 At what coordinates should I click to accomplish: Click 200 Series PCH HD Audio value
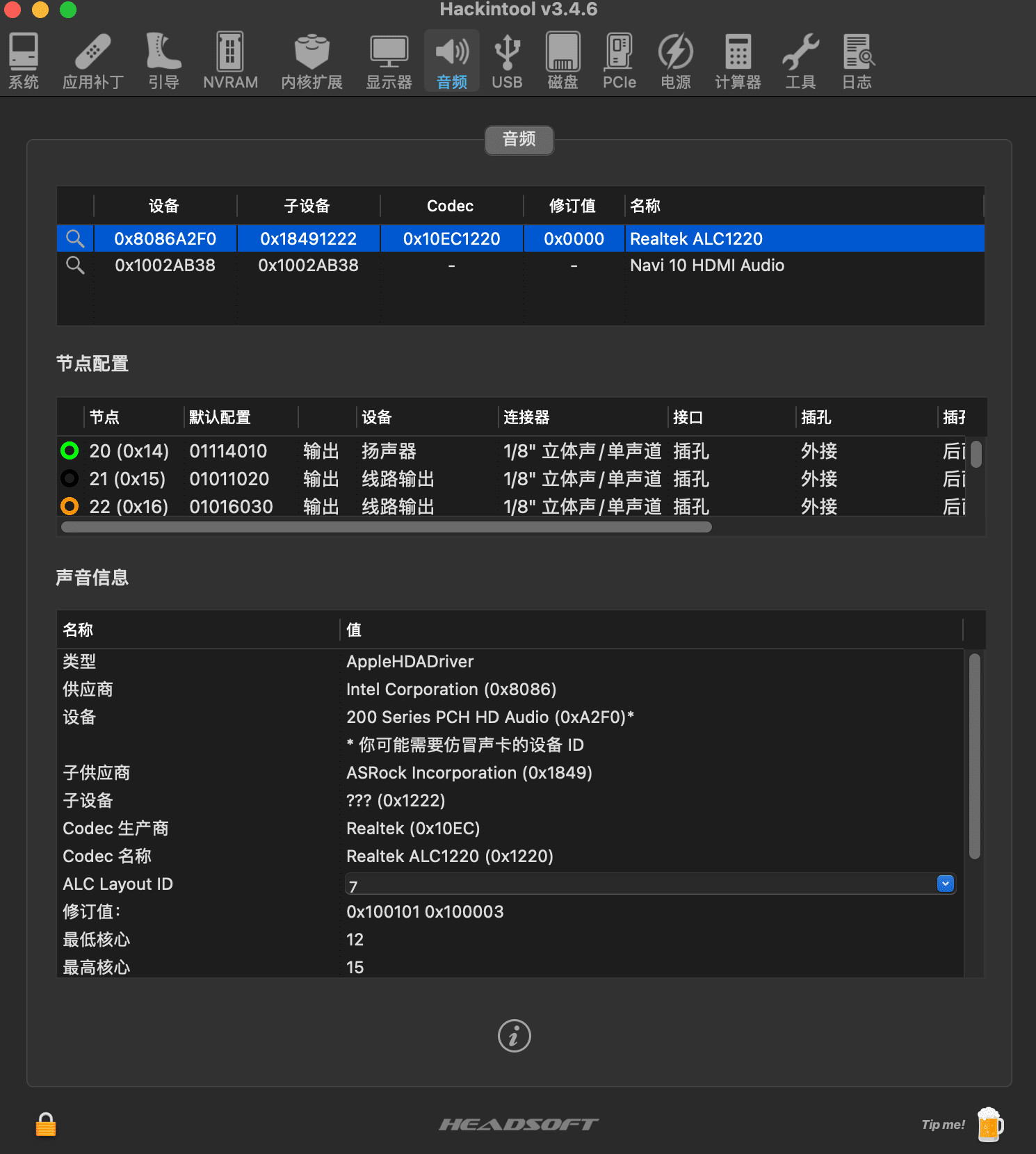click(x=489, y=717)
